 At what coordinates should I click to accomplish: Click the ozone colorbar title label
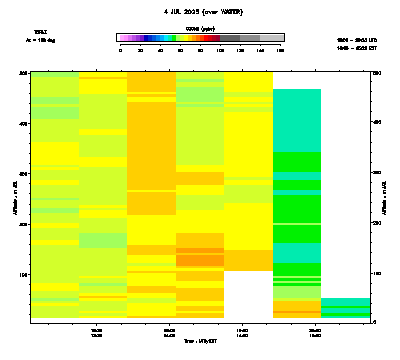pos(200,29)
